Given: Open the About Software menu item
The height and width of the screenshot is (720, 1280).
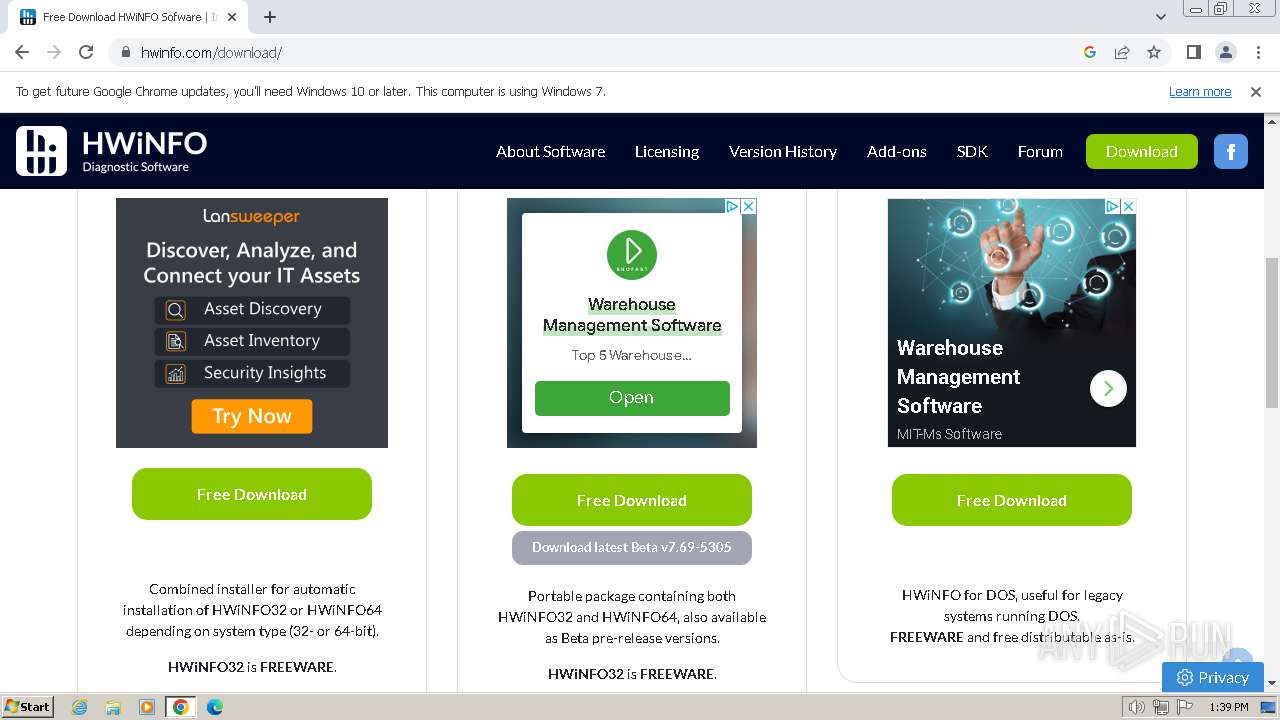Looking at the screenshot, I should click(550, 152).
